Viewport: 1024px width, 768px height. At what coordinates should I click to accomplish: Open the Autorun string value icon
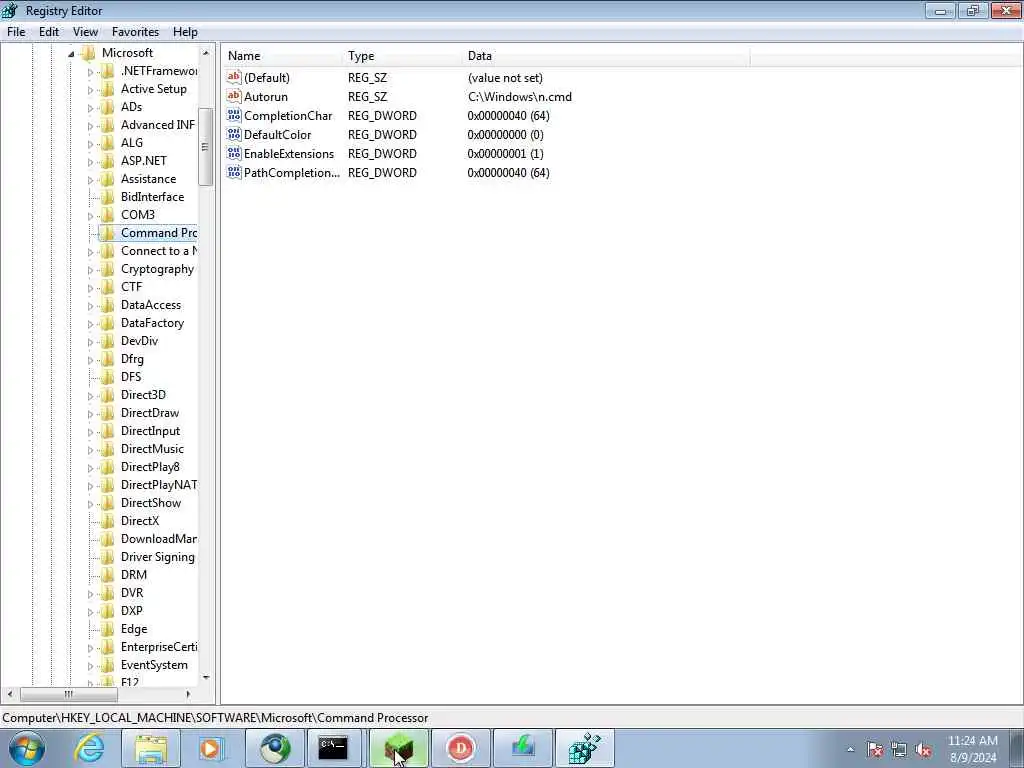click(x=234, y=97)
